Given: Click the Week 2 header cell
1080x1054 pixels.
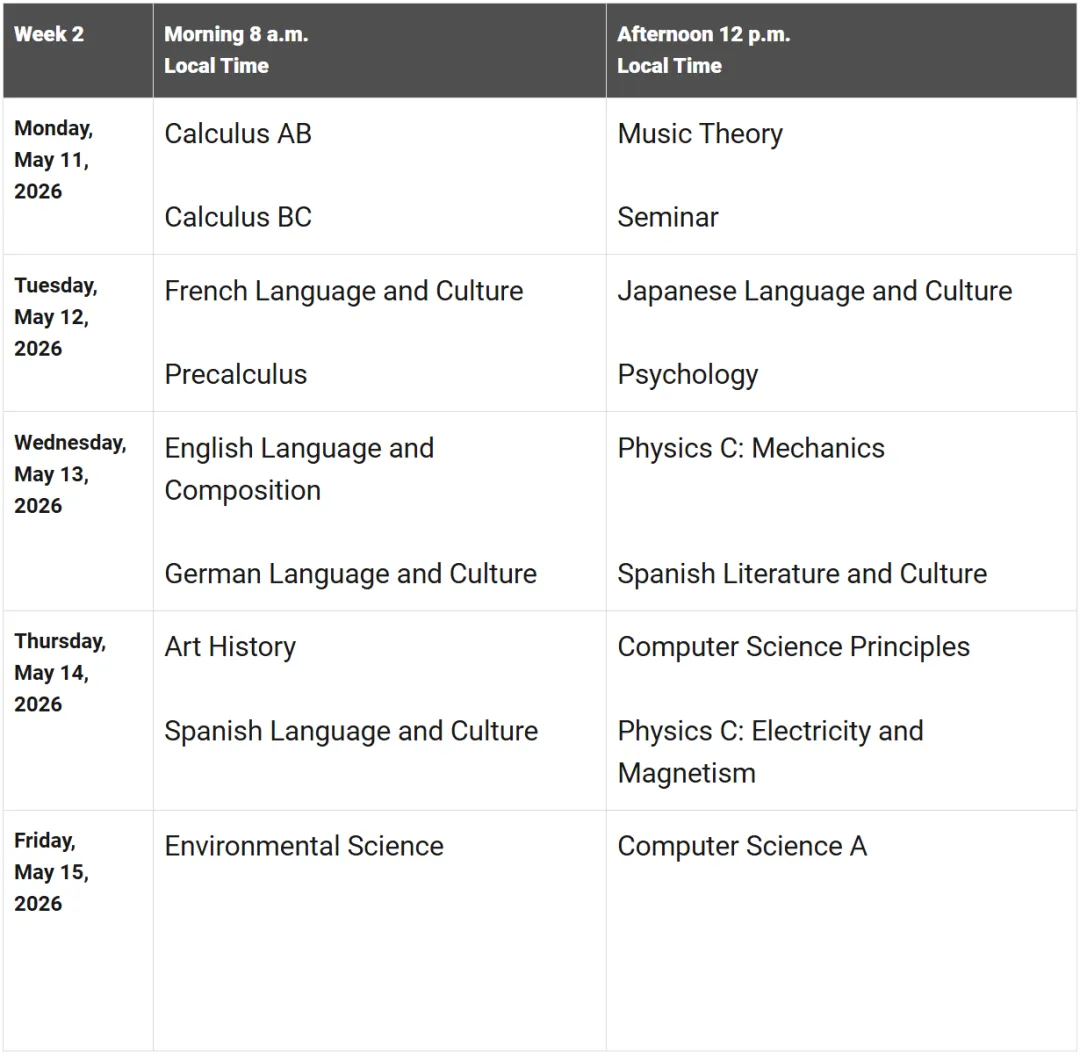Looking at the screenshot, I should point(49,34).
